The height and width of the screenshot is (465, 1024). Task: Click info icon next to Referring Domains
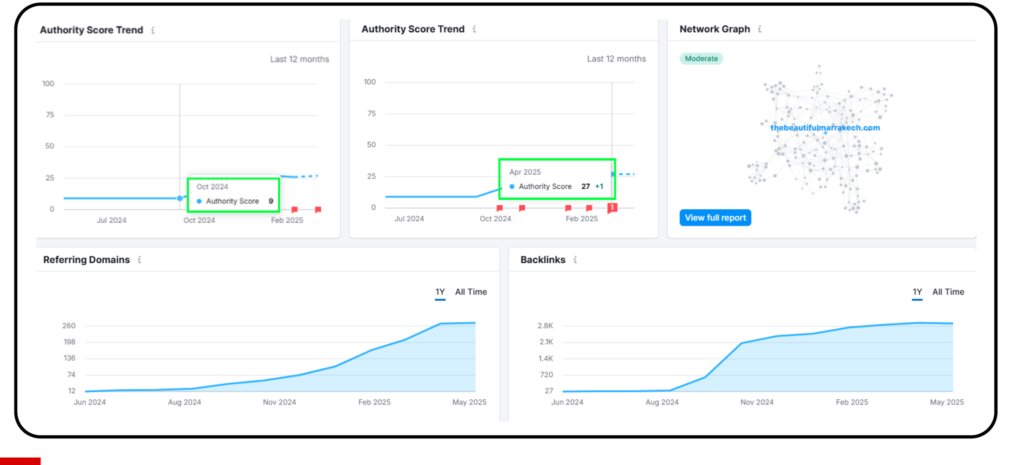tap(139, 260)
